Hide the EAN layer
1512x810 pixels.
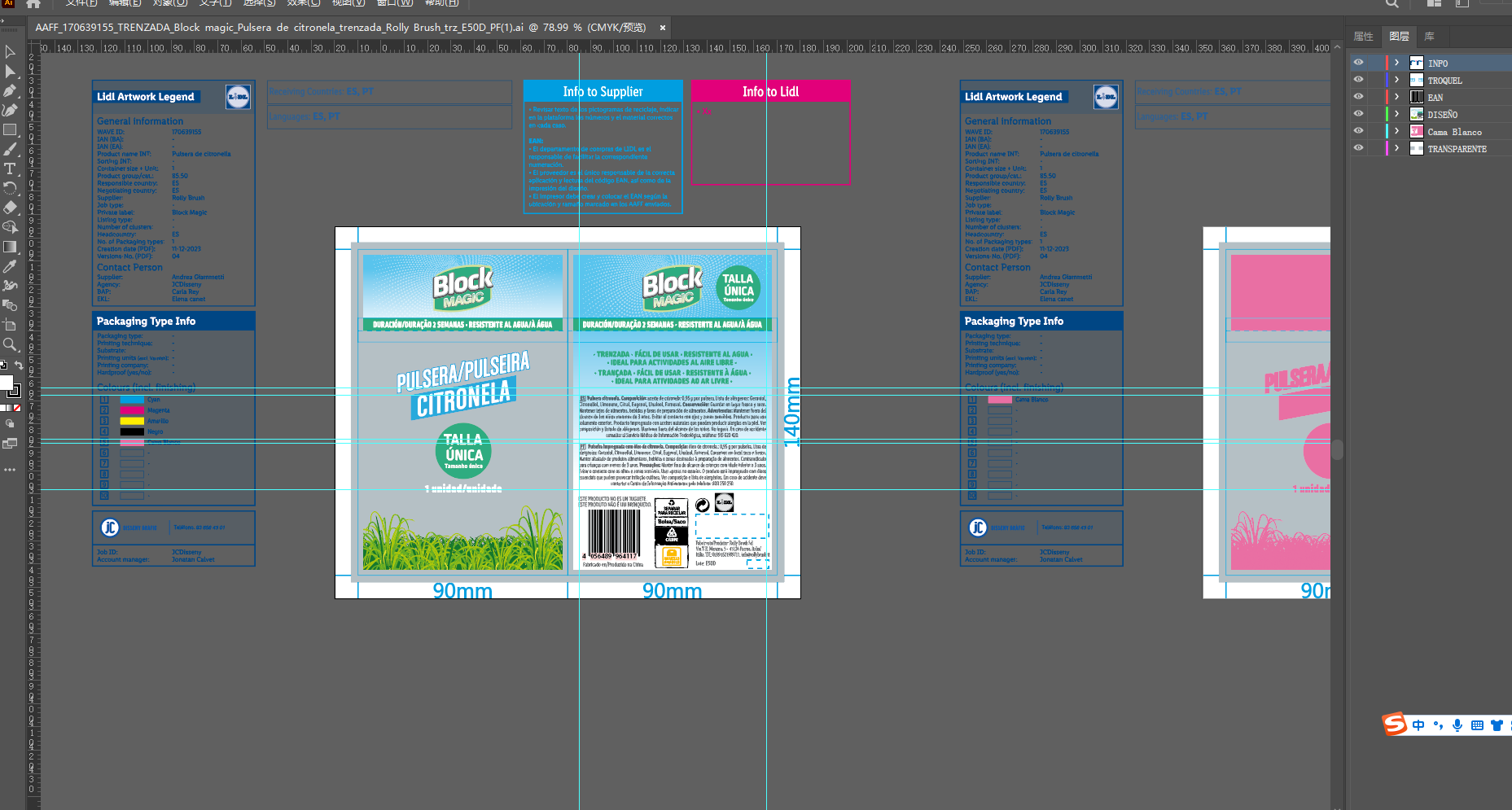point(1358,97)
